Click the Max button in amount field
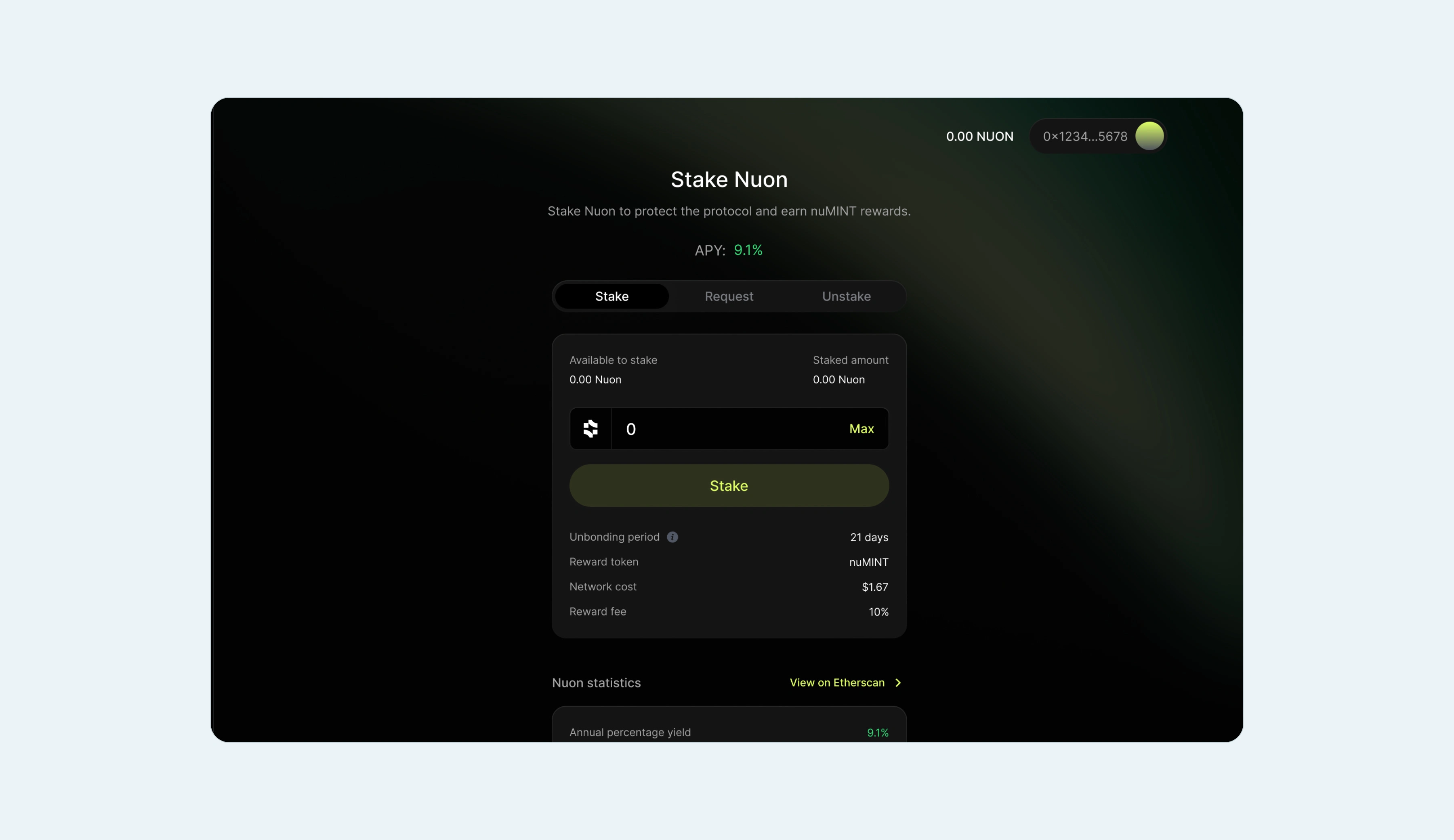 point(861,428)
